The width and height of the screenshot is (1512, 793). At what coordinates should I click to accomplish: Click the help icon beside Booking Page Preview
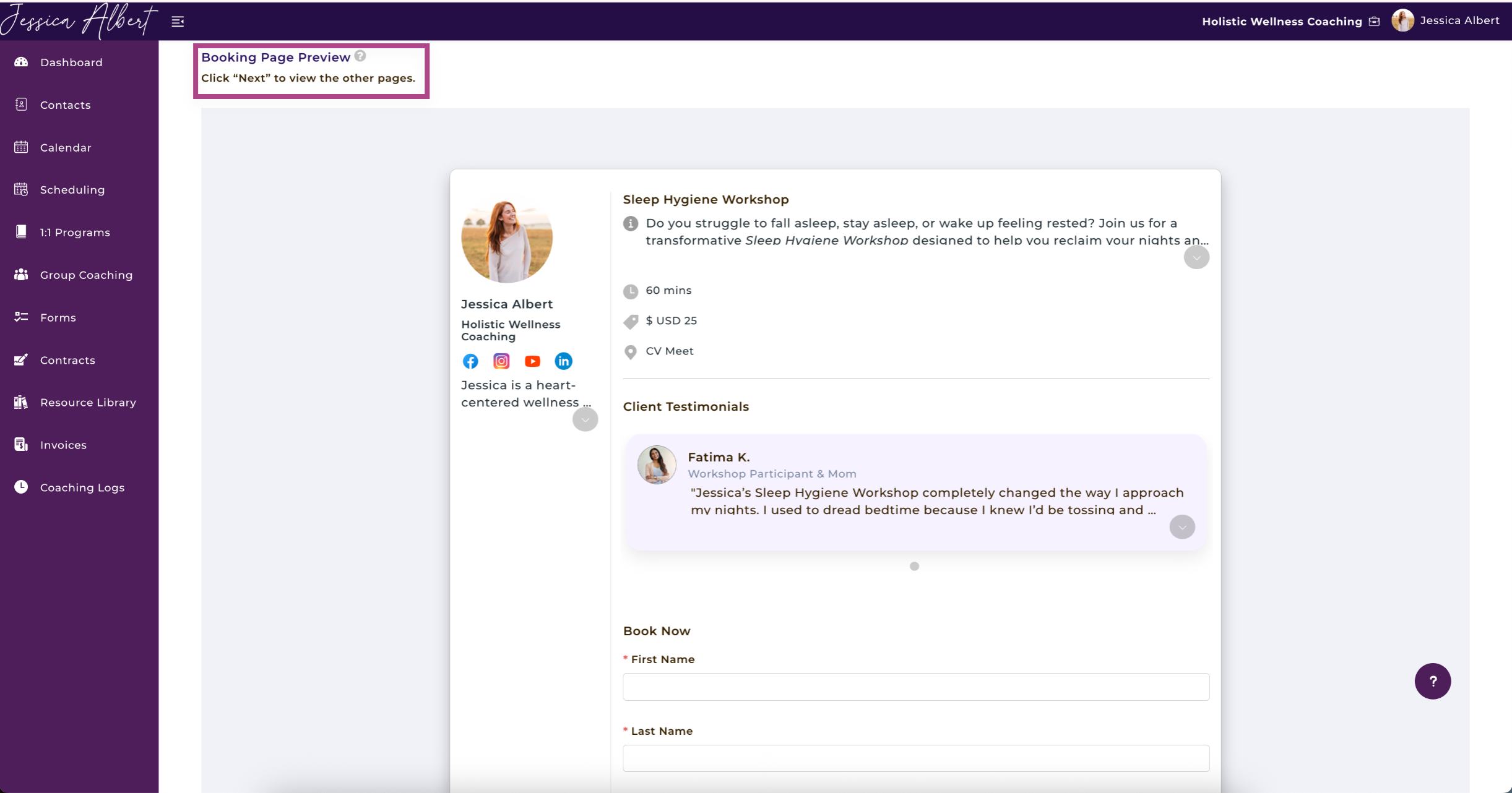(360, 56)
